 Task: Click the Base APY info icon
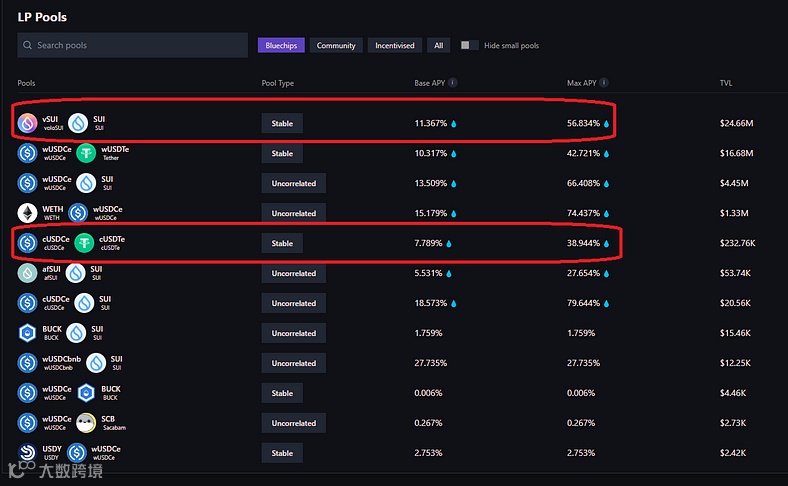[453, 83]
